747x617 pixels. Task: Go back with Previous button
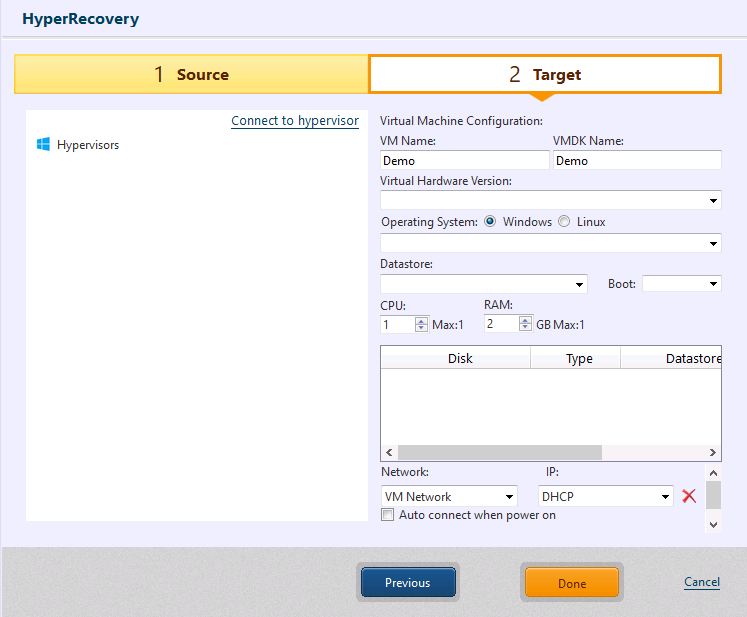pyautogui.click(x=407, y=583)
